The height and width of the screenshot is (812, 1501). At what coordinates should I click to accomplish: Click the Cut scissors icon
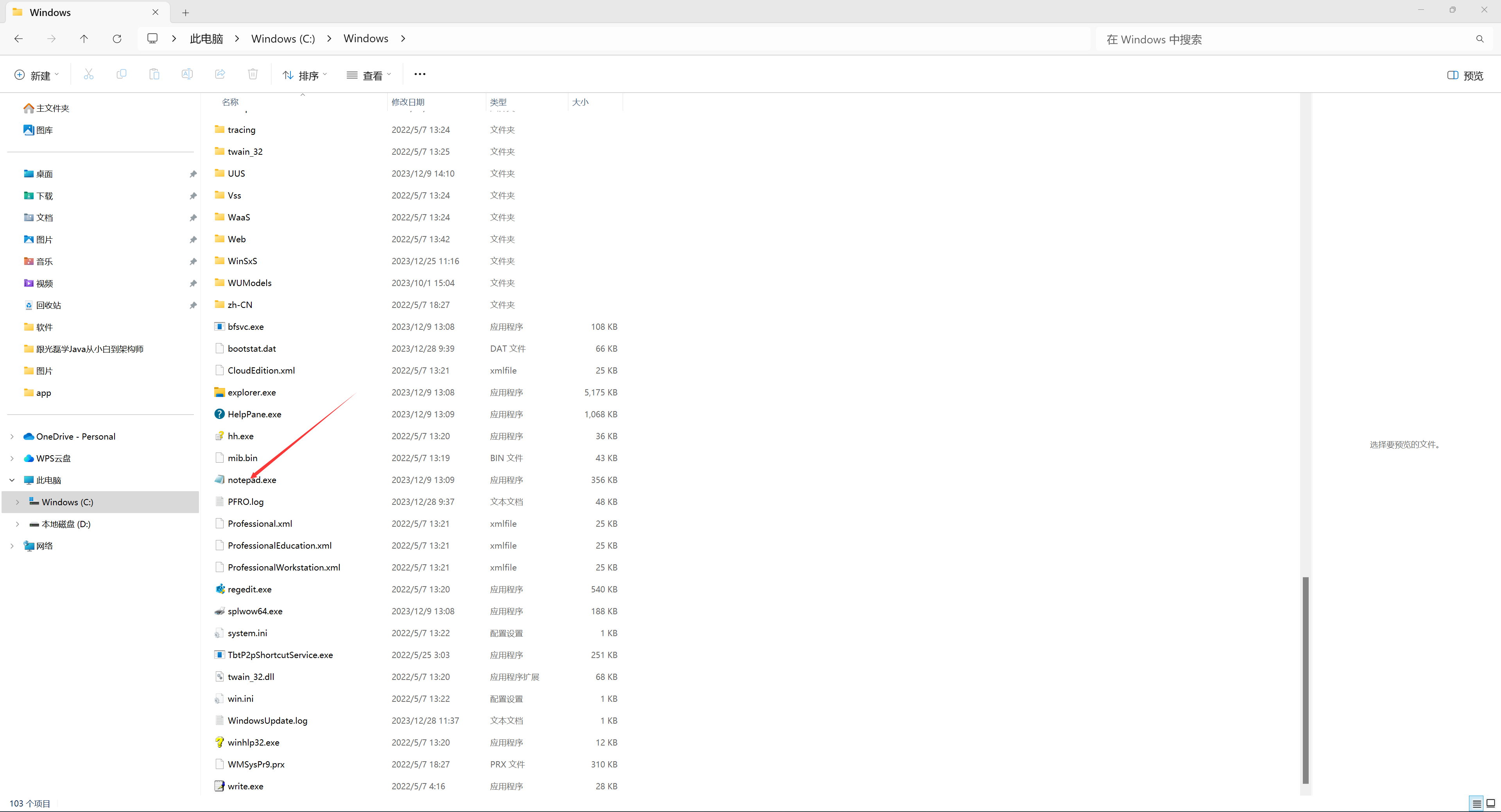pos(89,75)
